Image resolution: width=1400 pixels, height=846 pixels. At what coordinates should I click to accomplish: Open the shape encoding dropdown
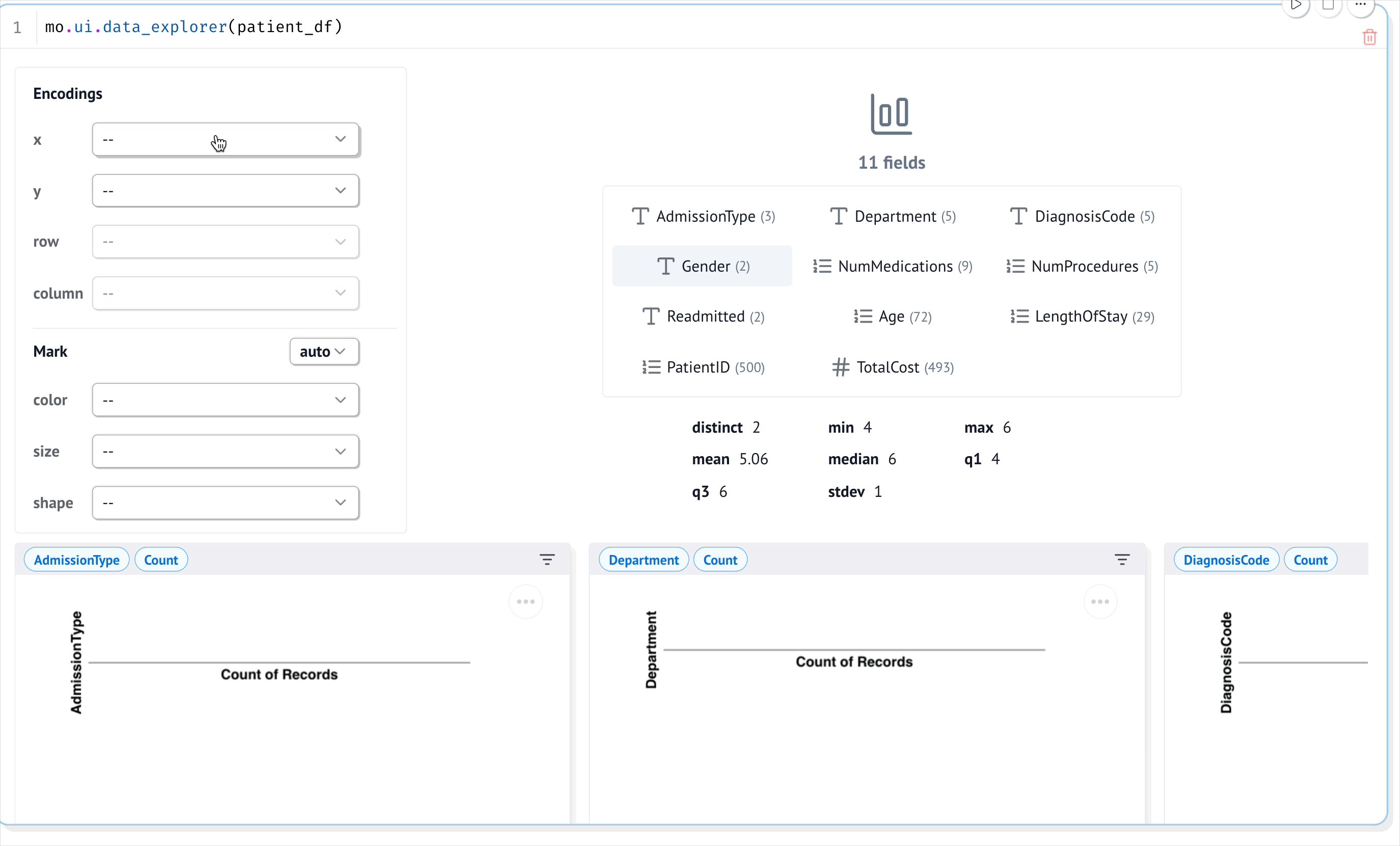[x=225, y=503]
